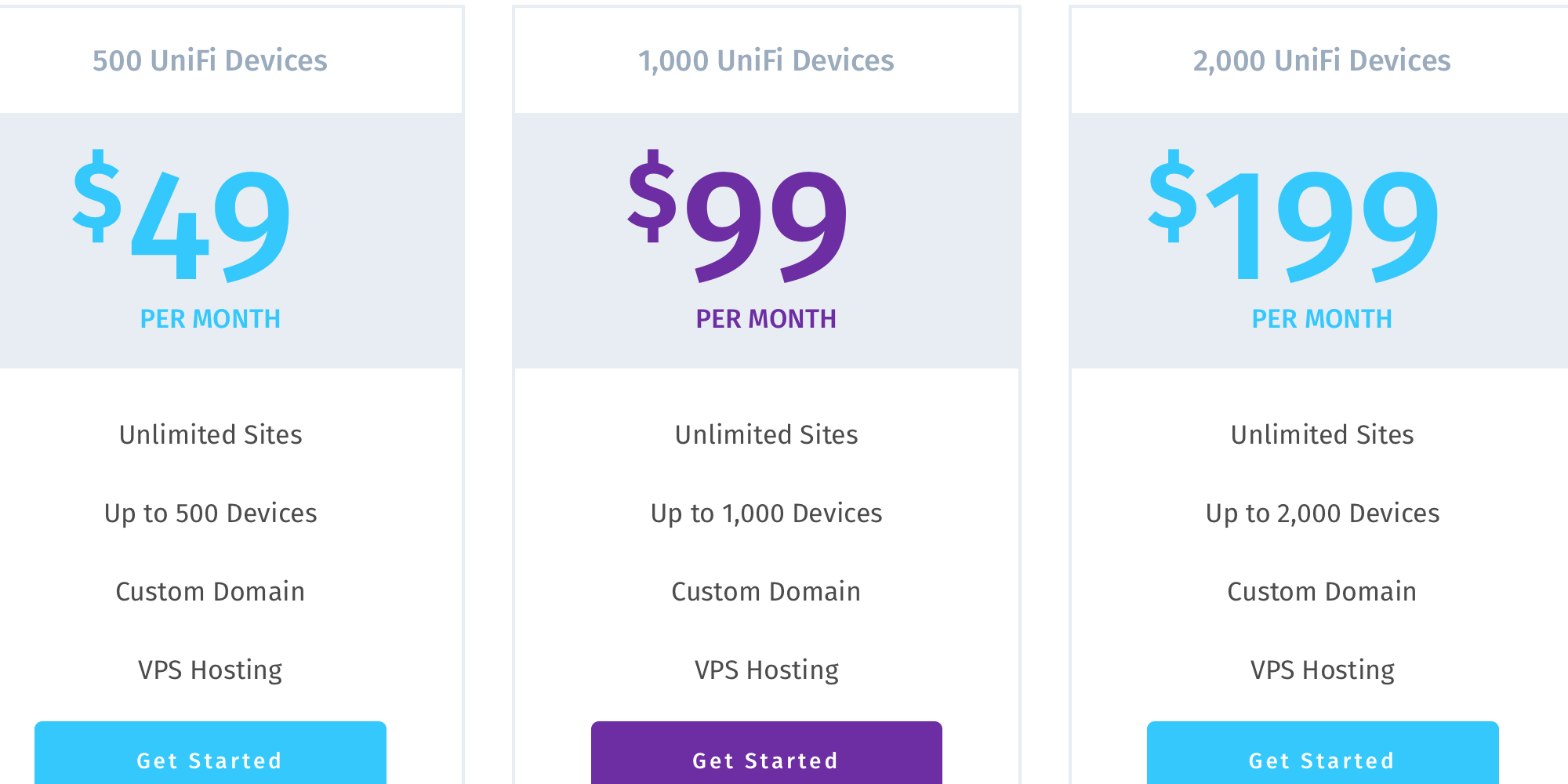This screenshot has width=1568, height=784.
Task: Select the 1,000 UniFi Devices plan header
Action: (x=766, y=60)
